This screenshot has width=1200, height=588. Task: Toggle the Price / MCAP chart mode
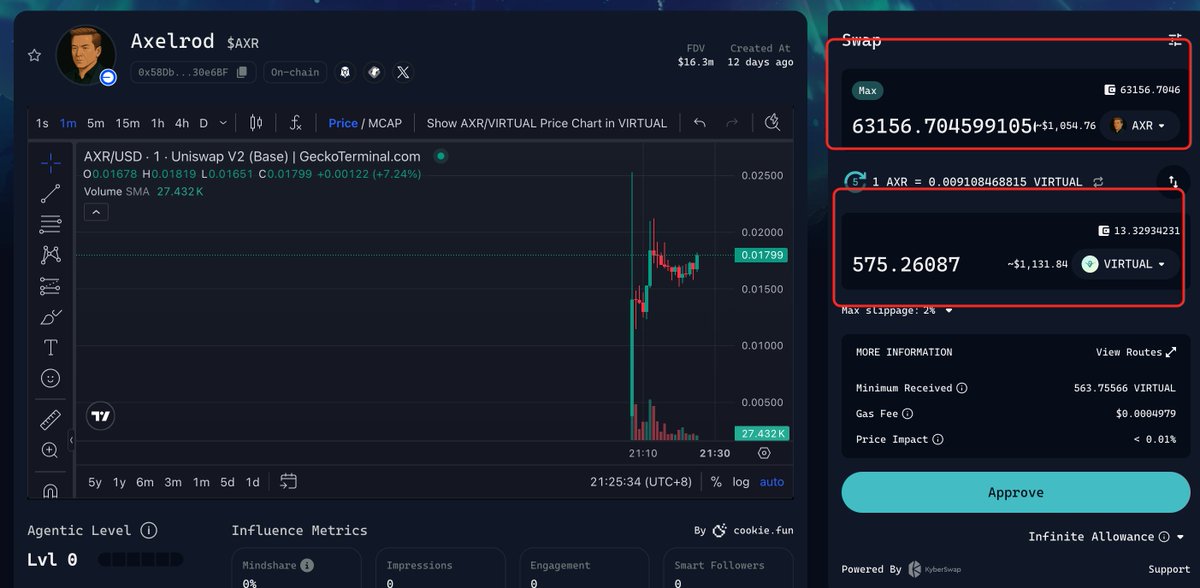(365, 123)
